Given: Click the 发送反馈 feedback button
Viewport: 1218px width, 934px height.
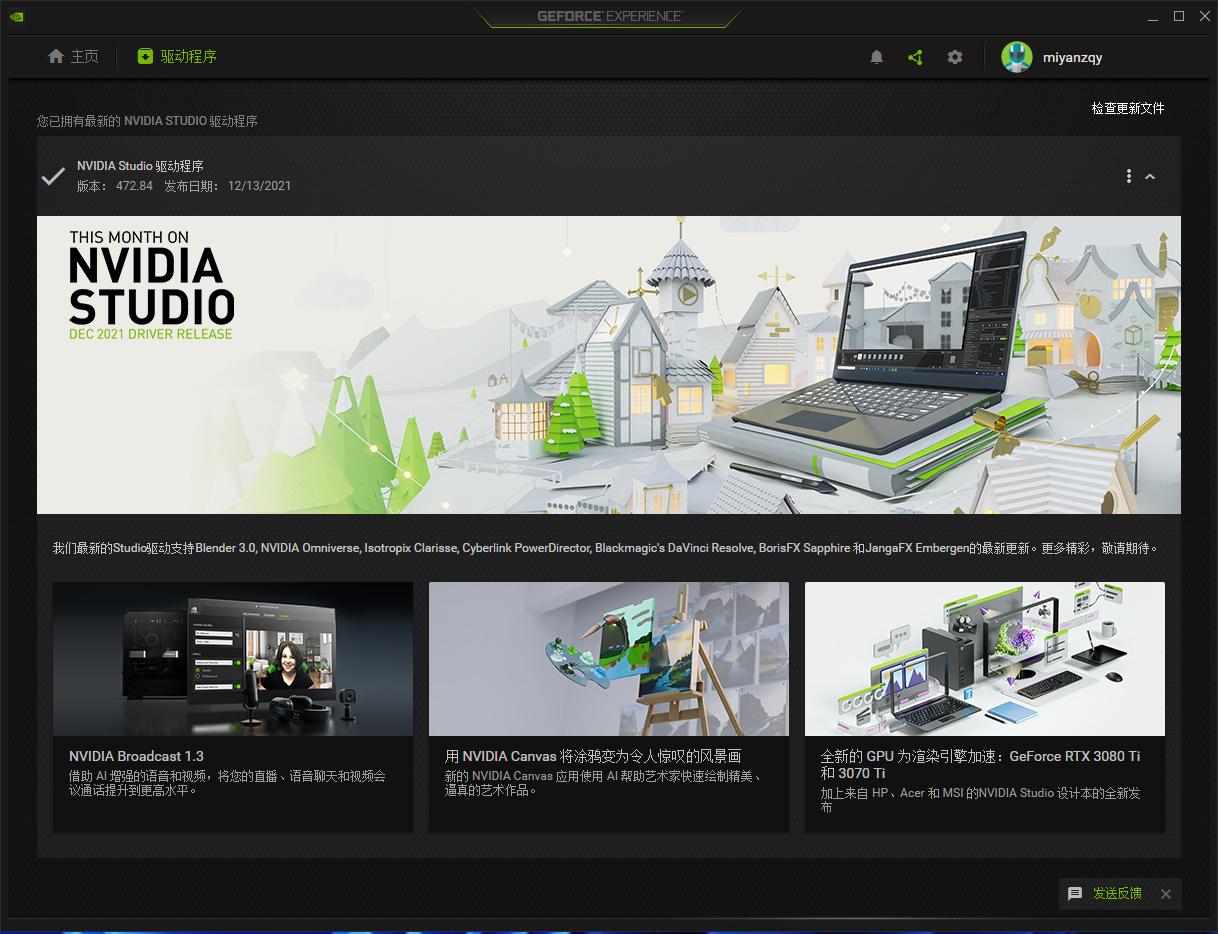Looking at the screenshot, I should coord(1105,893).
